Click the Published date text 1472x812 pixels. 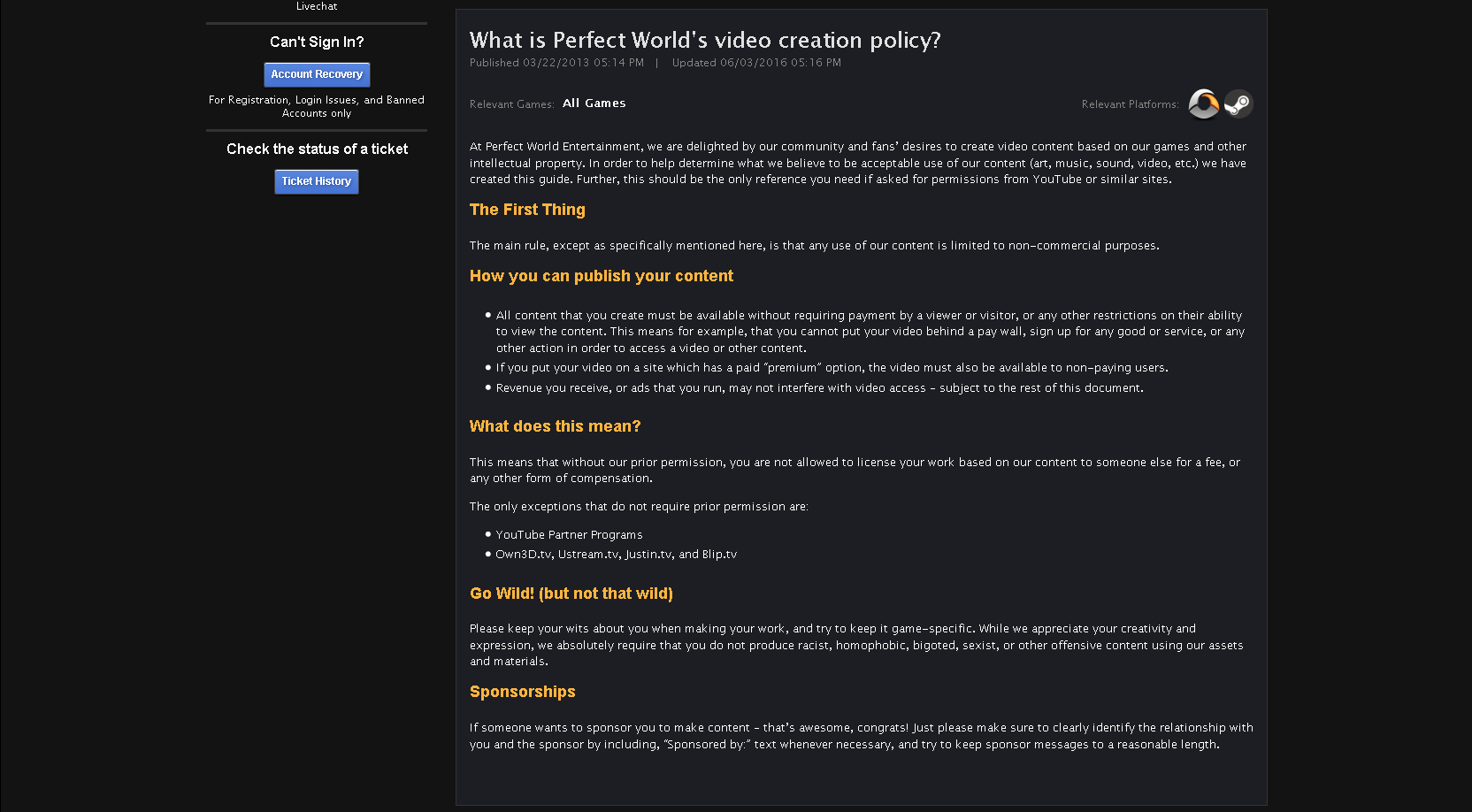pyautogui.click(x=556, y=63)
